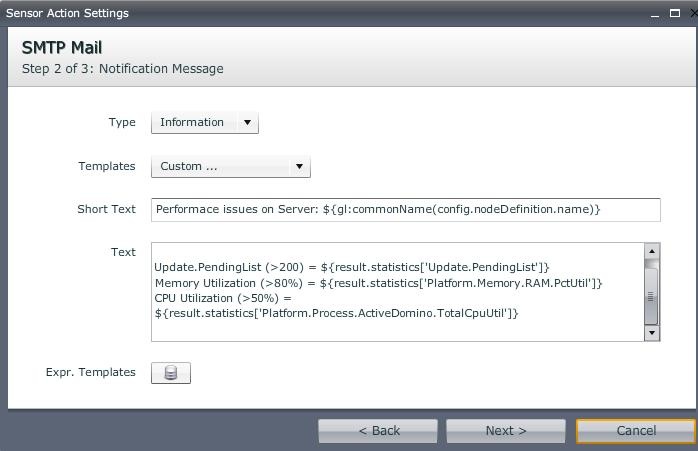Image resolution: width=698 pixels, height=451 pixels.
Task: Click the Memory Utilization line in Text
Action: (x=378, y=283)
